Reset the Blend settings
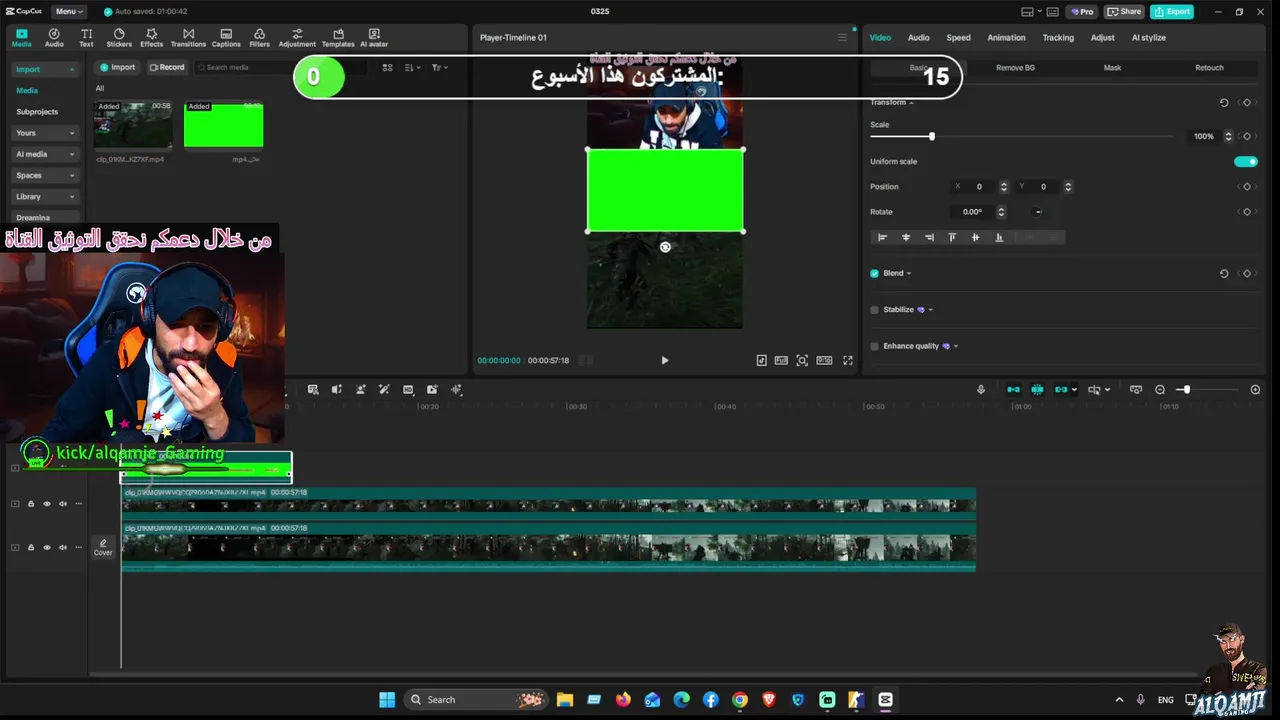This screenshot has height=720, width=1280. tap(1224, 273)
